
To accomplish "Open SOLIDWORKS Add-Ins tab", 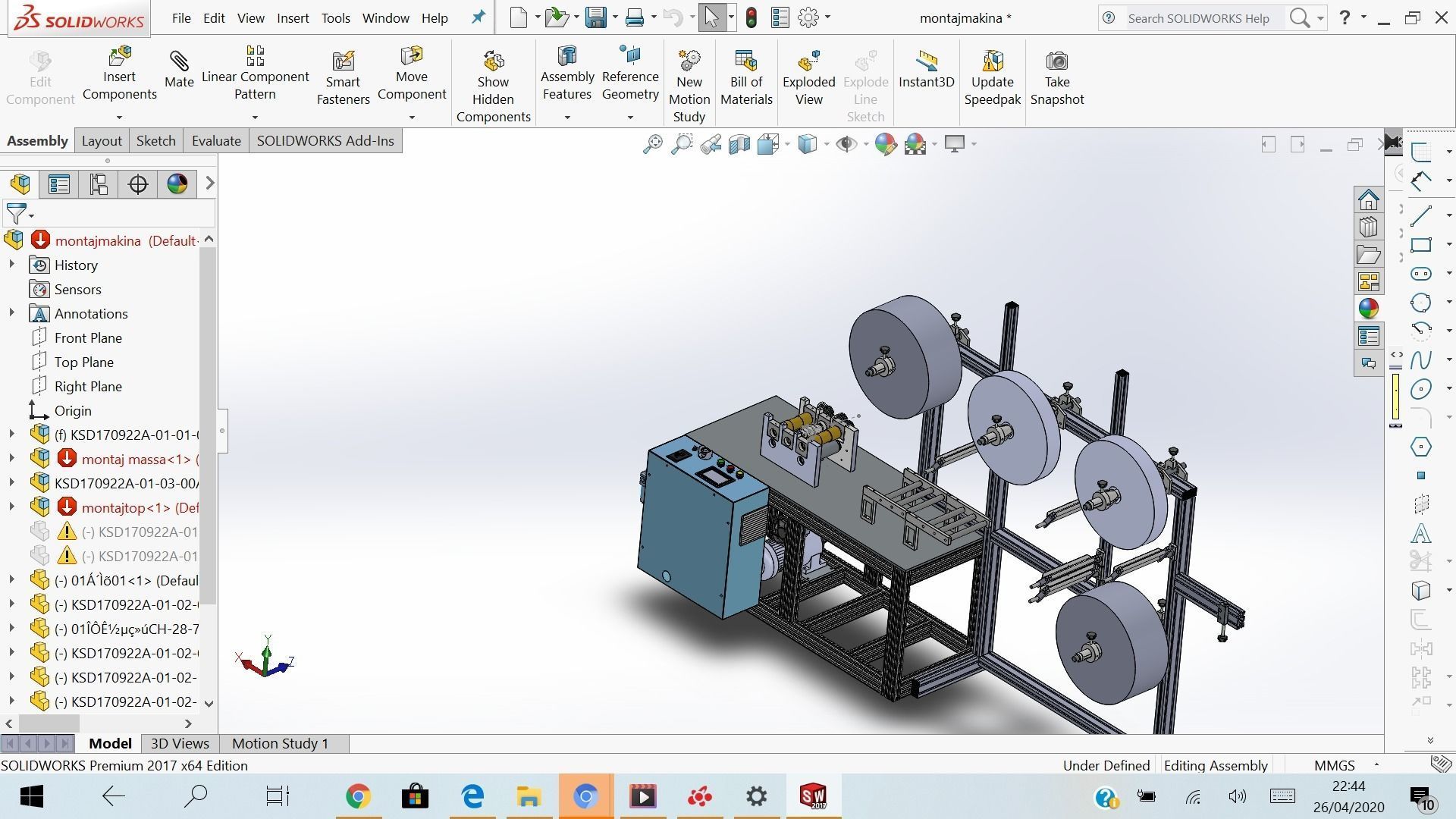I will point(325,140).
